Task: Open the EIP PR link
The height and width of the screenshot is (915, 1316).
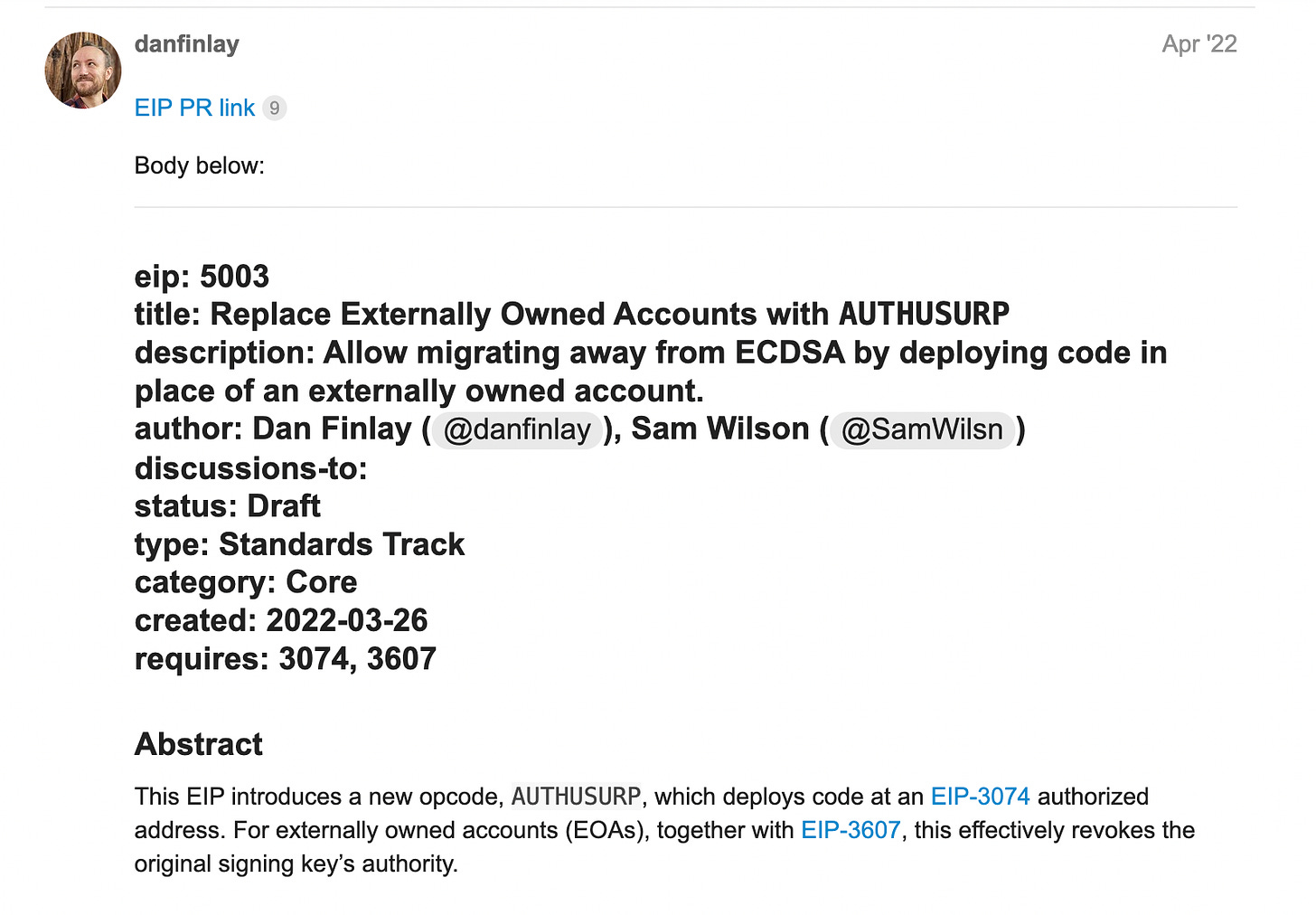Action: click(x=194, y=108)
